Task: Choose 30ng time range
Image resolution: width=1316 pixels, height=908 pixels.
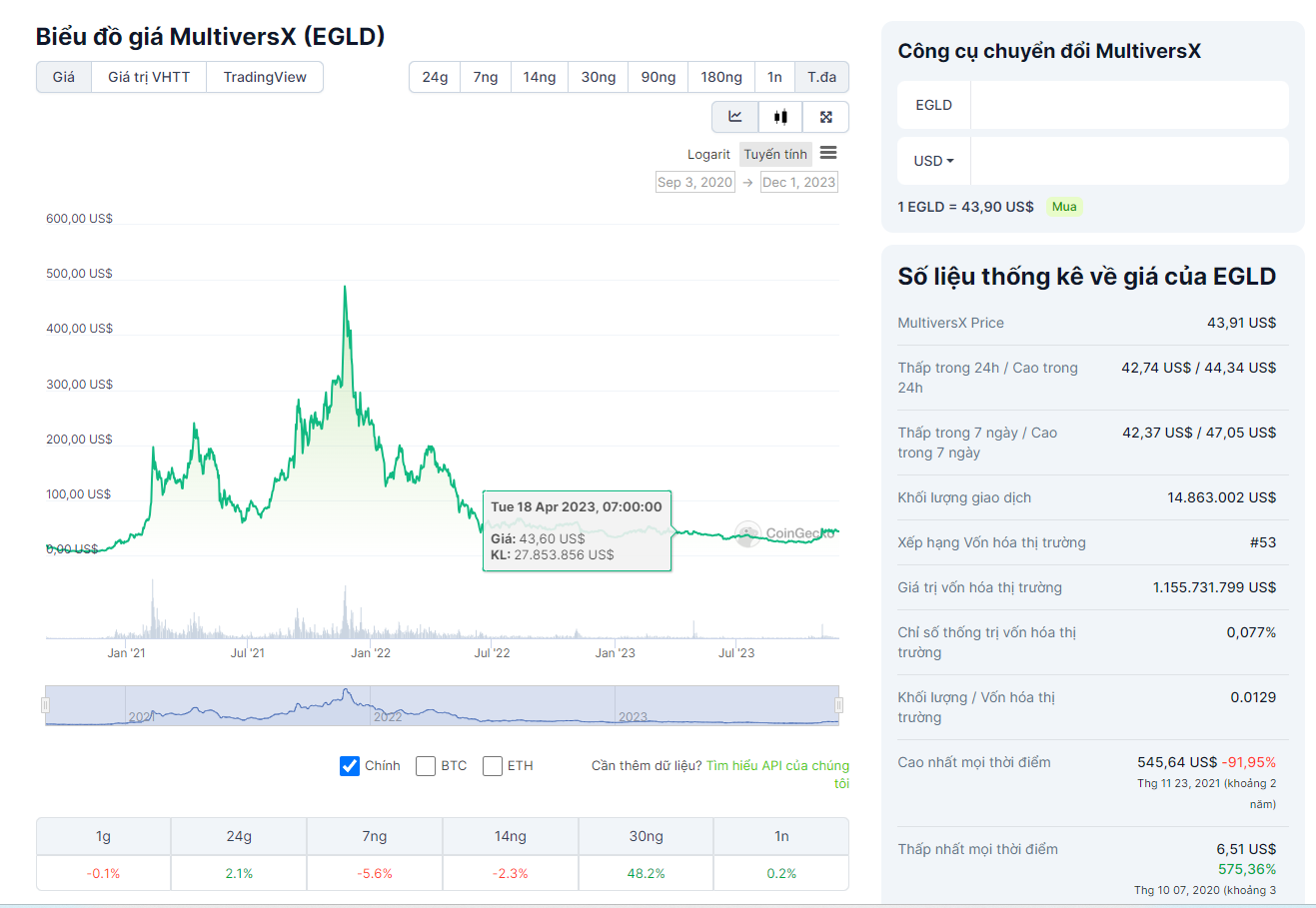Action: point(599,77)
